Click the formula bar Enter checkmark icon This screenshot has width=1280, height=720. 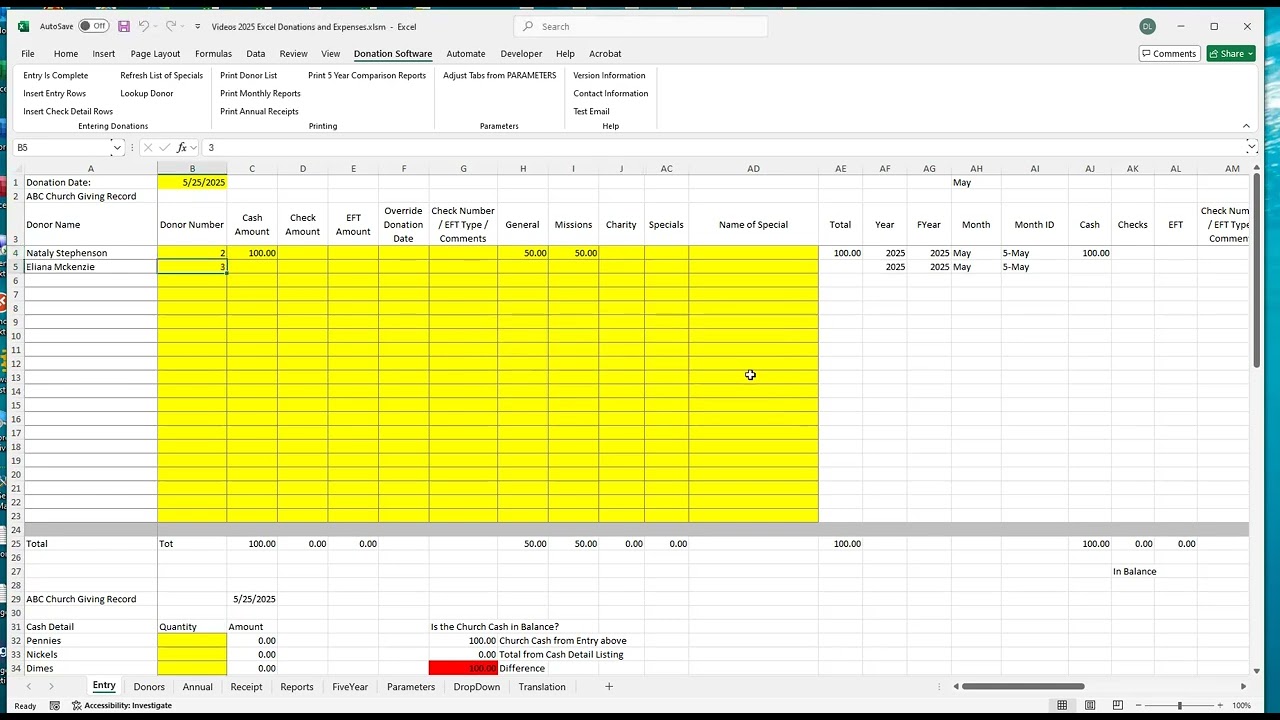(x=165, y=148)
